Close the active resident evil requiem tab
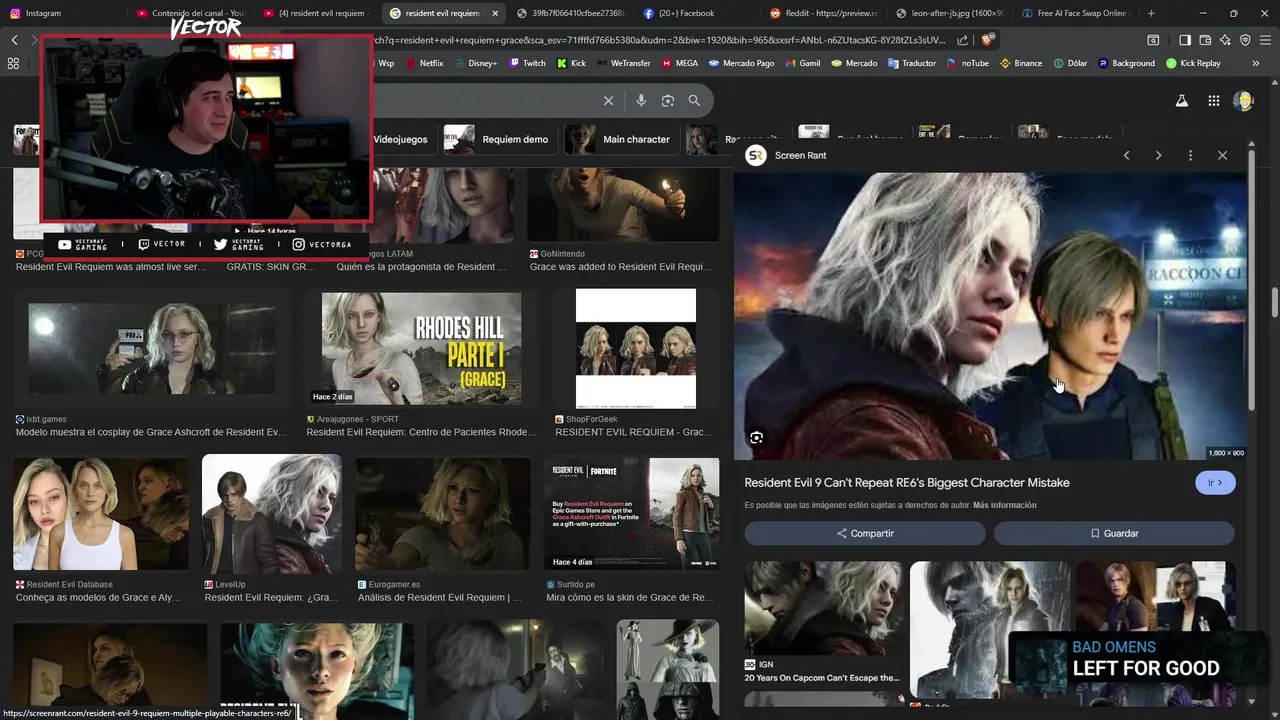The height and width of the screenshot is (720, 1280). pos(494,13)
